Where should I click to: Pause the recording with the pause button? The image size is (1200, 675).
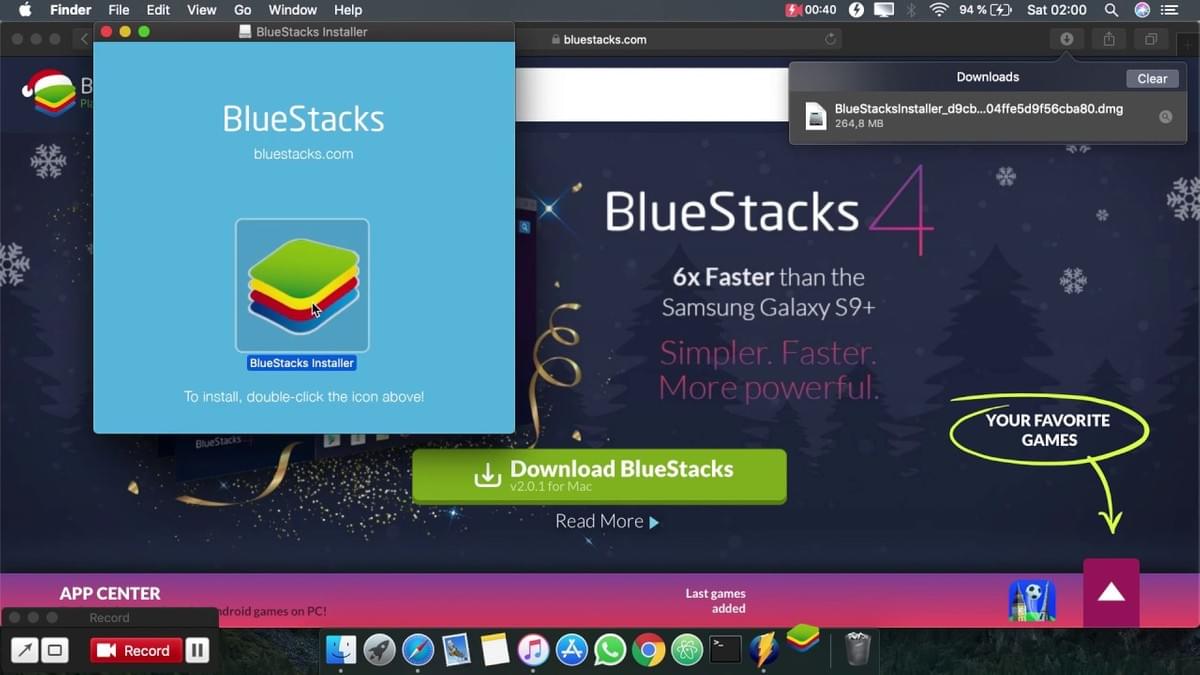point(197,650)
